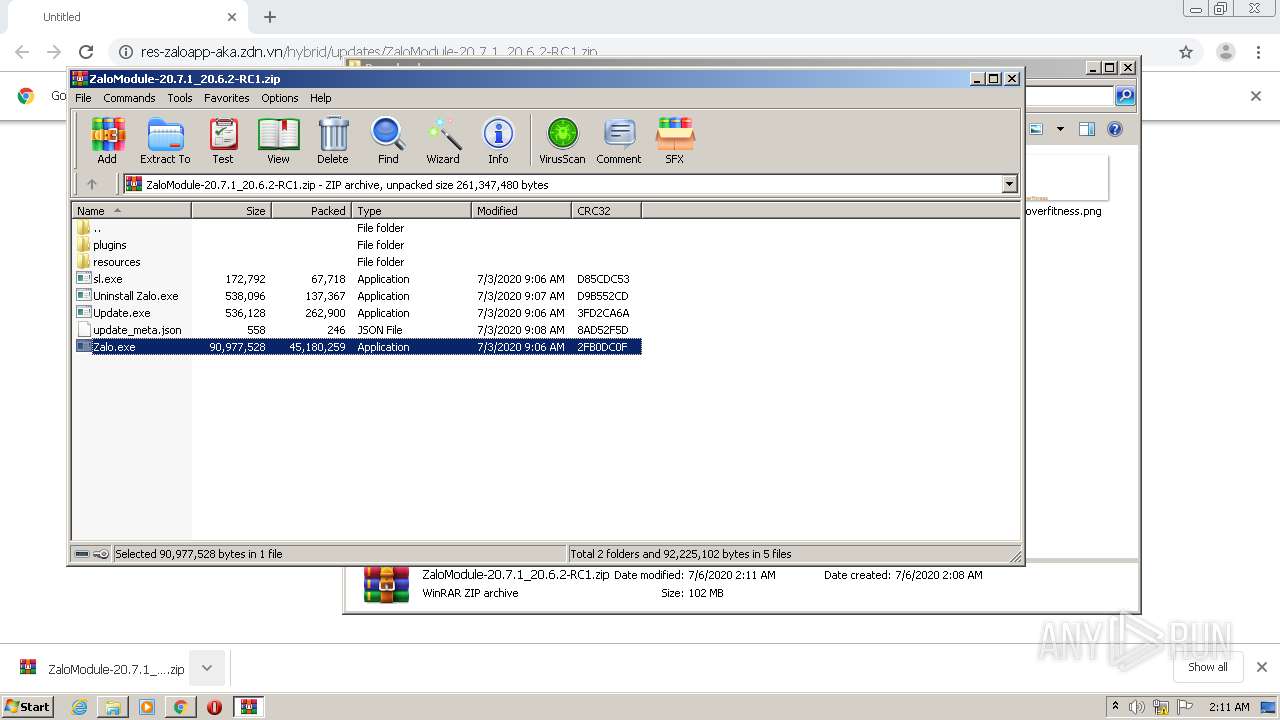
Task: Click the disk/key icons in WinRAR status bar
Action: coord(92,554)
